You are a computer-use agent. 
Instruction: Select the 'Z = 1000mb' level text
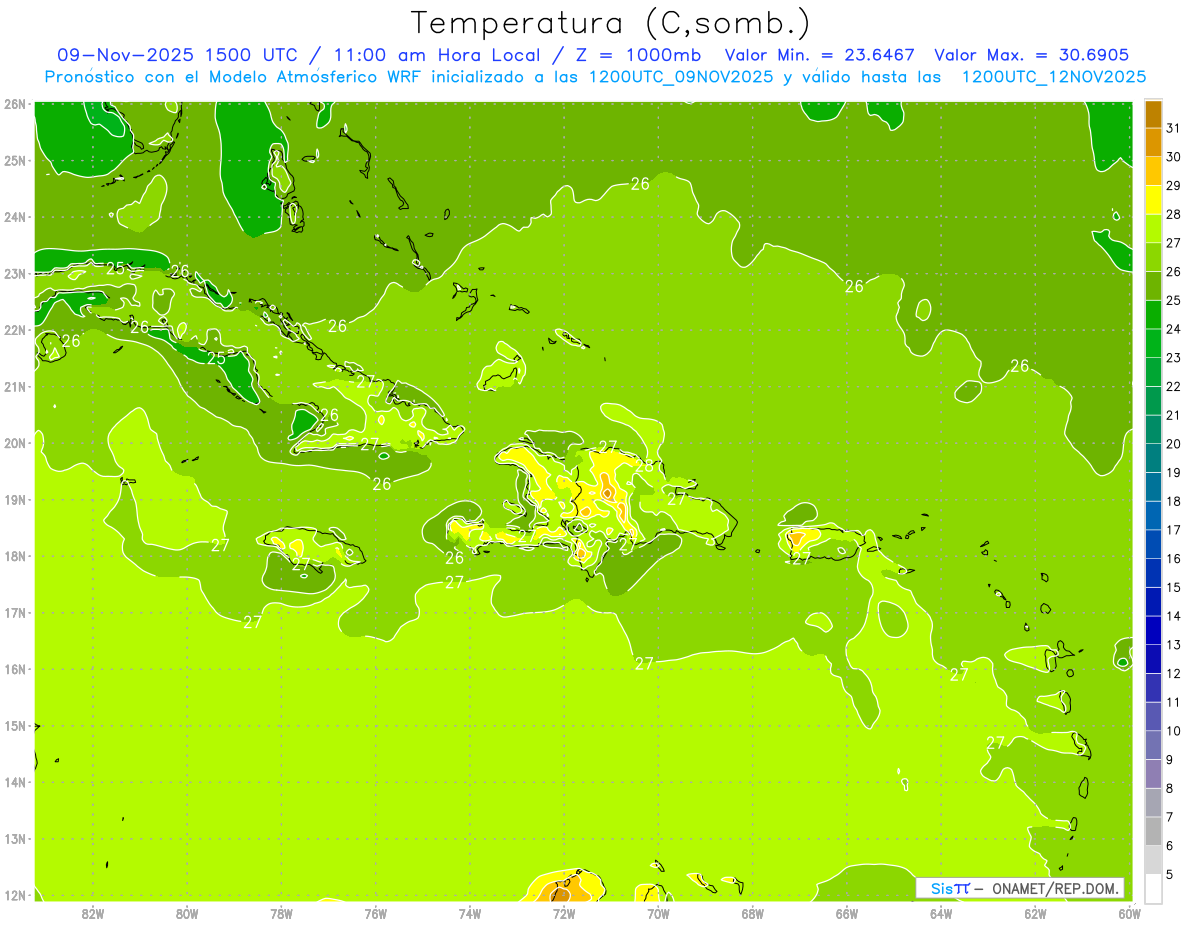click(638, 55)
